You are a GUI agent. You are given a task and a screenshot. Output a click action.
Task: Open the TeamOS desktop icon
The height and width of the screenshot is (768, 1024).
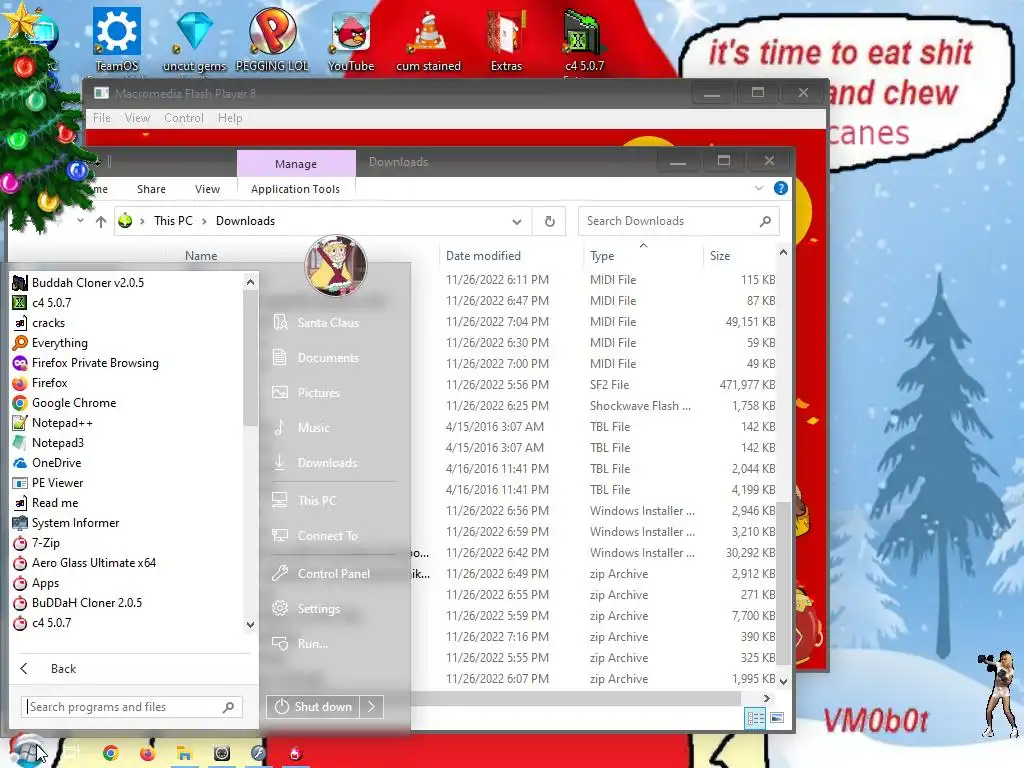[117, 39]
